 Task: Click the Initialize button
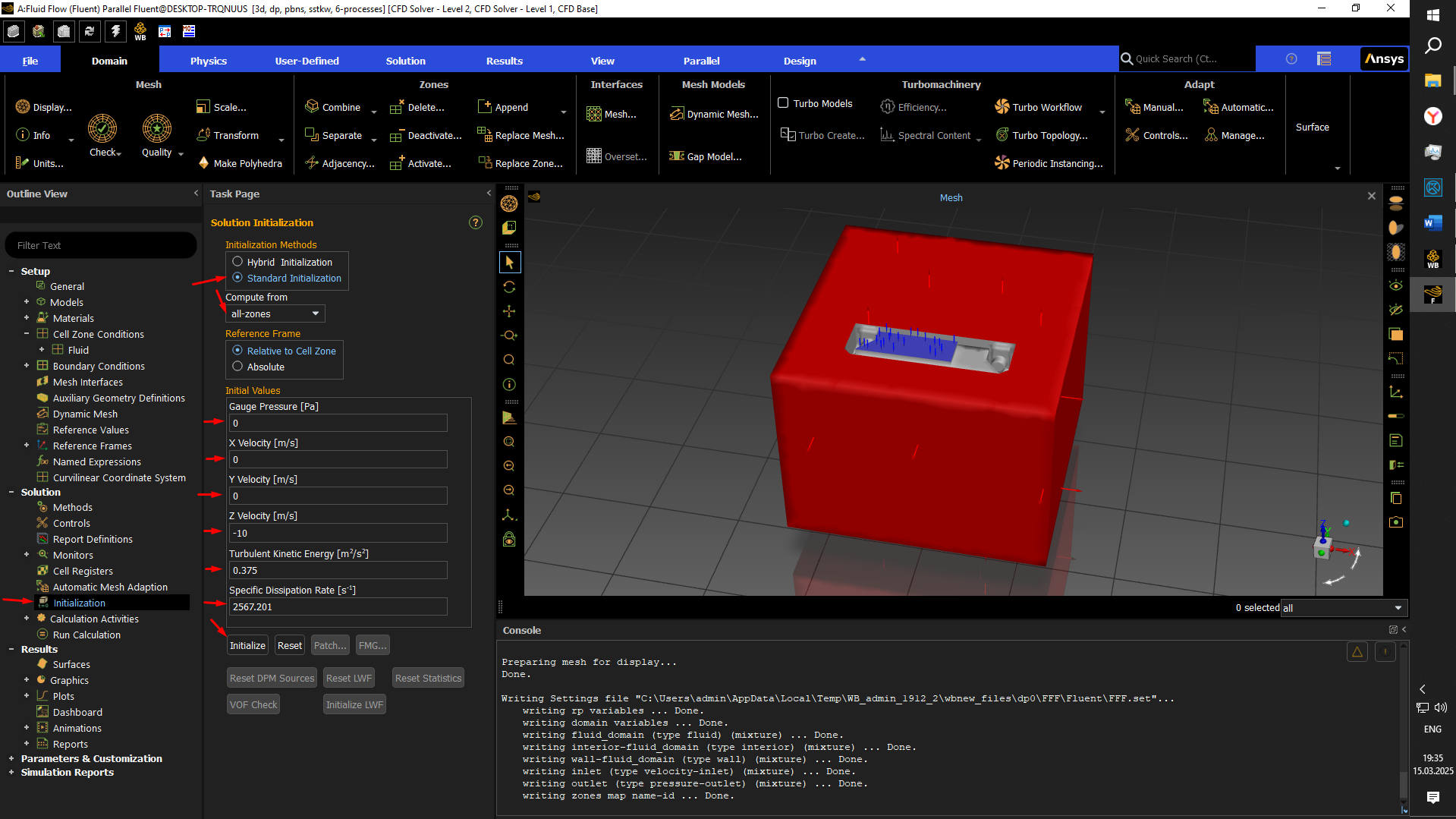[x=248, y=645]
